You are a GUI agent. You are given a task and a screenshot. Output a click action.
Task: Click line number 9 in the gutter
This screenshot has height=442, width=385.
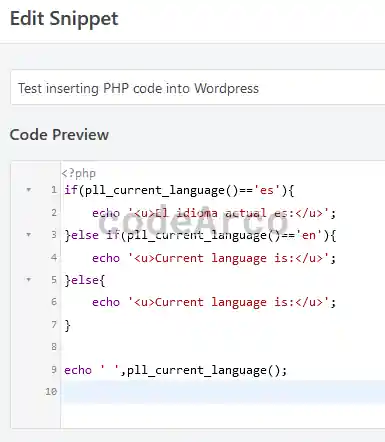[x=54, y=370]
